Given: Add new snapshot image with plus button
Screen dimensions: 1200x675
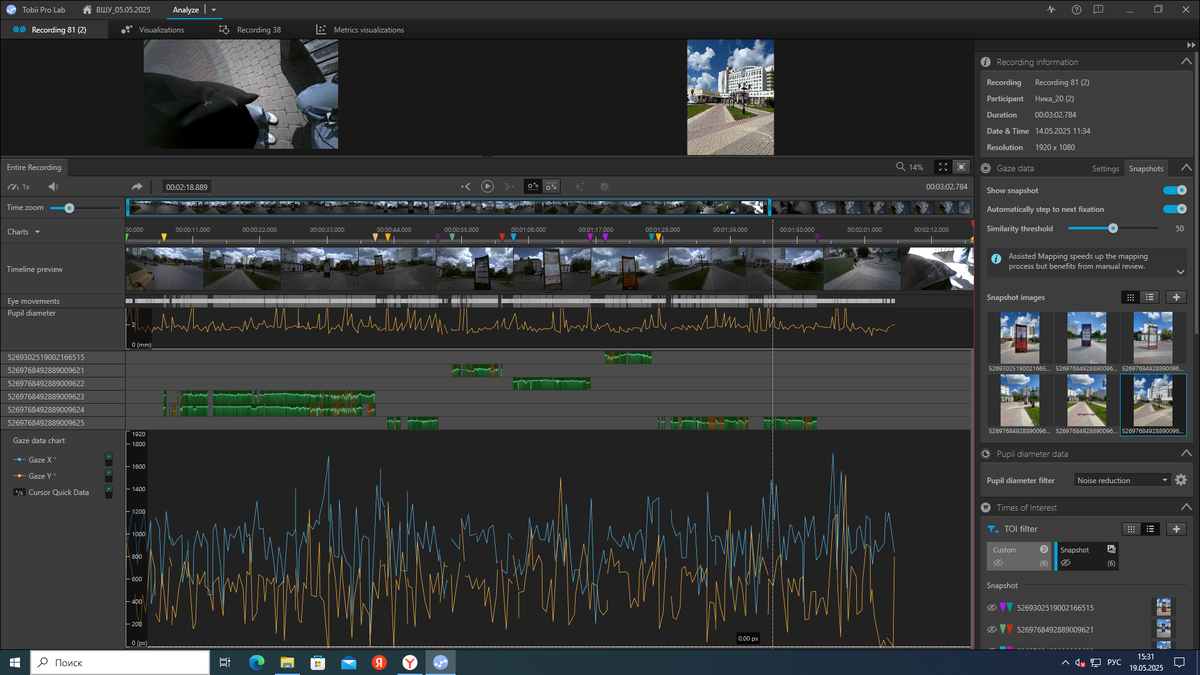Looking at the screenshot, I should [1176, 297].
